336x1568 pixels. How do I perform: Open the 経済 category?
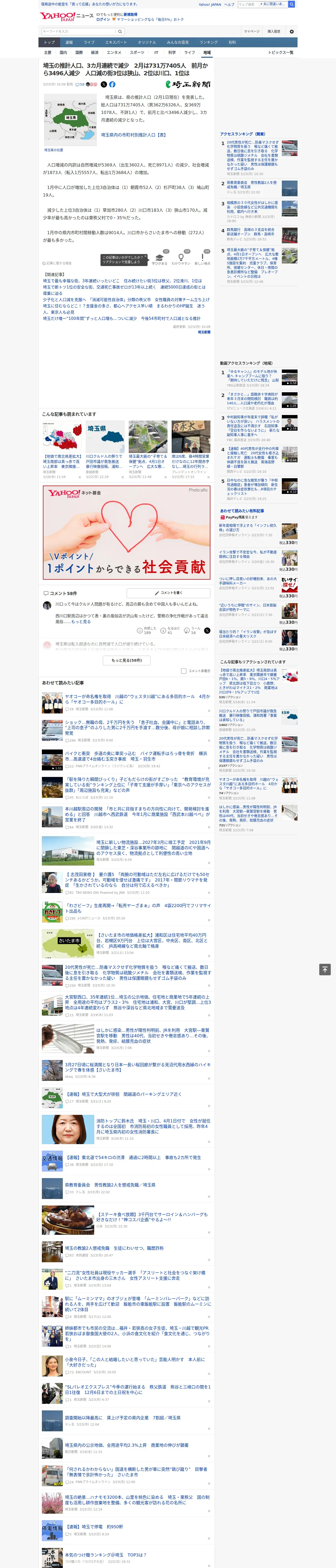point(94,52)
